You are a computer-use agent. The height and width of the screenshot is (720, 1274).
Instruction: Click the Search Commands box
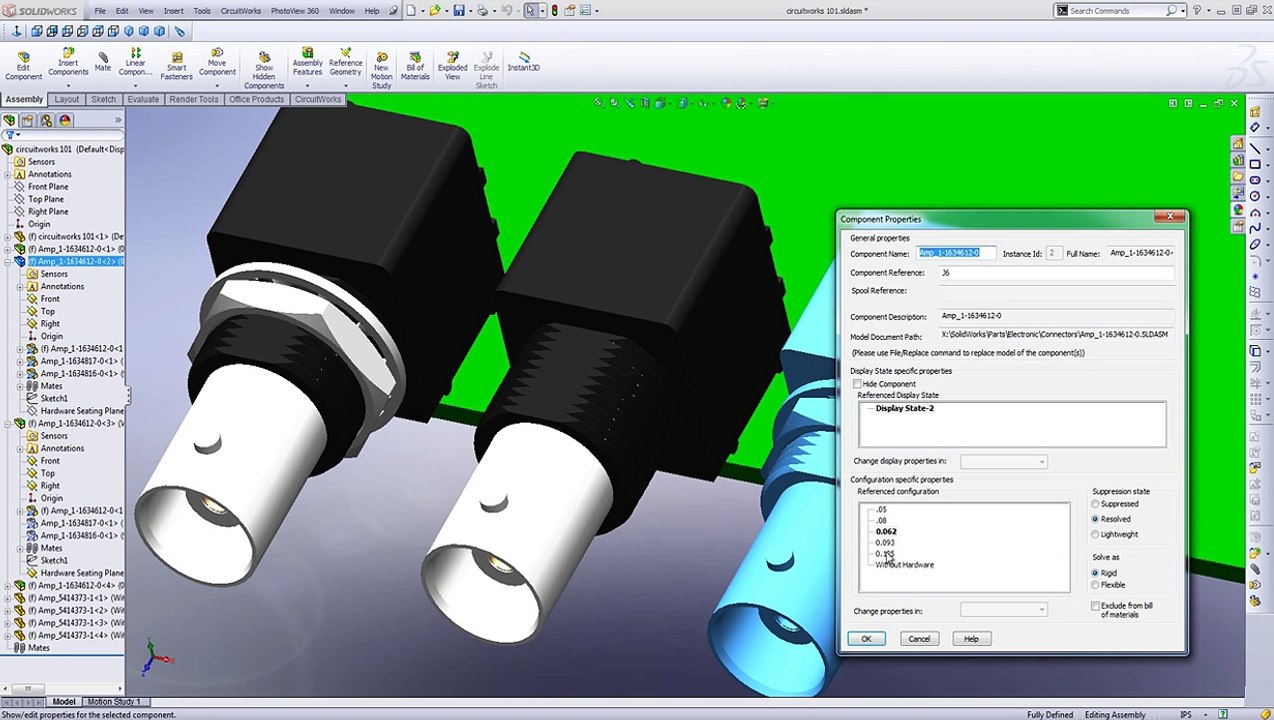(x=1115, y=10)
